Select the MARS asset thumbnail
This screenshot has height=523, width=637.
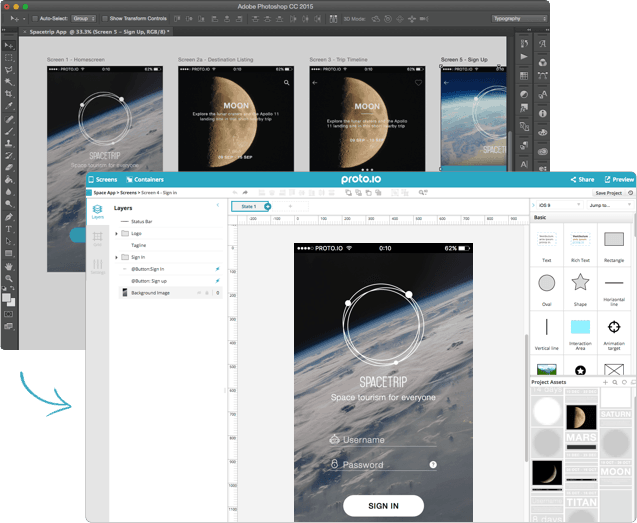(x=581, y=438)
